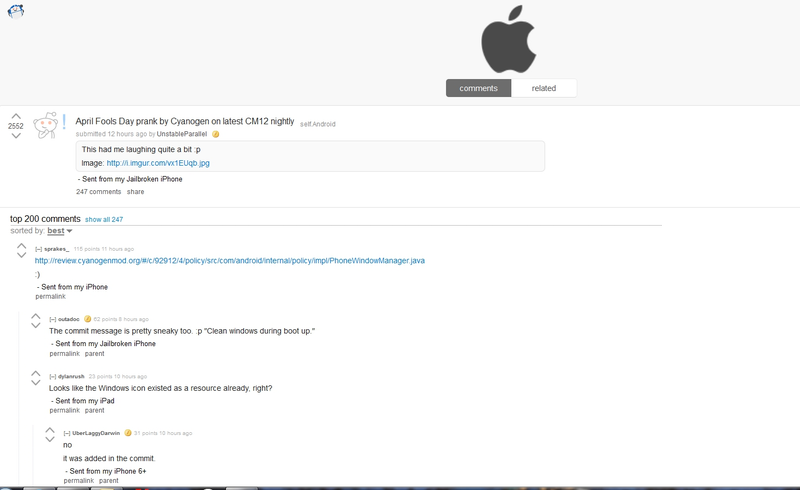800x490 pixels.
Task: Open the imgur image link vx1EUqb.jpg
Action: [158, 163]
